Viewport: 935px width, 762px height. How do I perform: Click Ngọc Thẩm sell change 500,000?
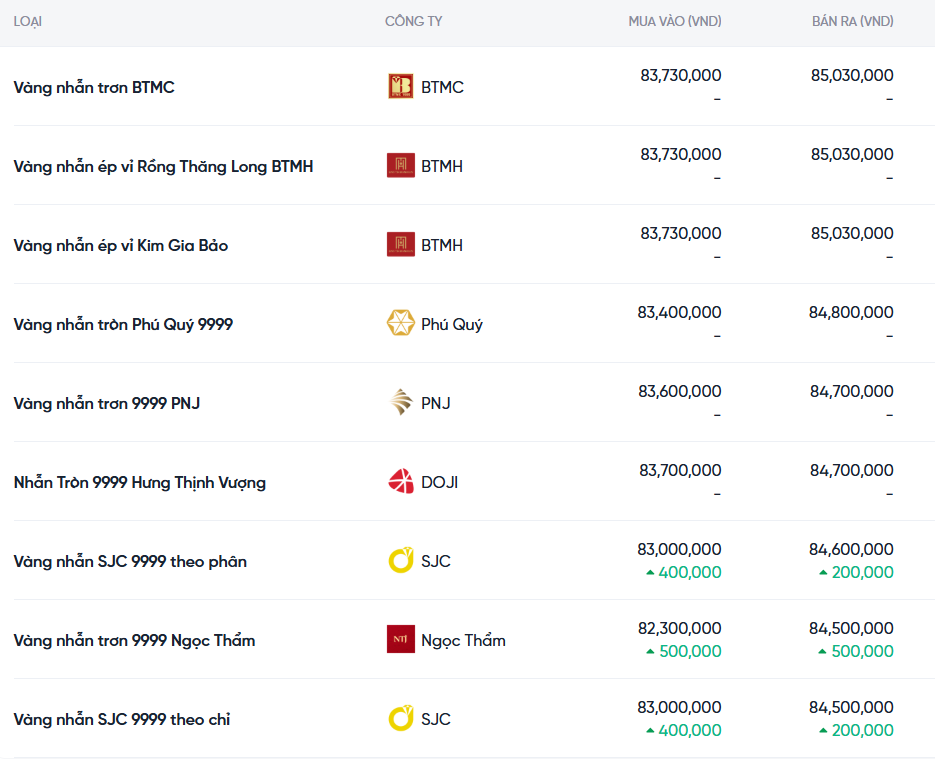click(856, 651)
